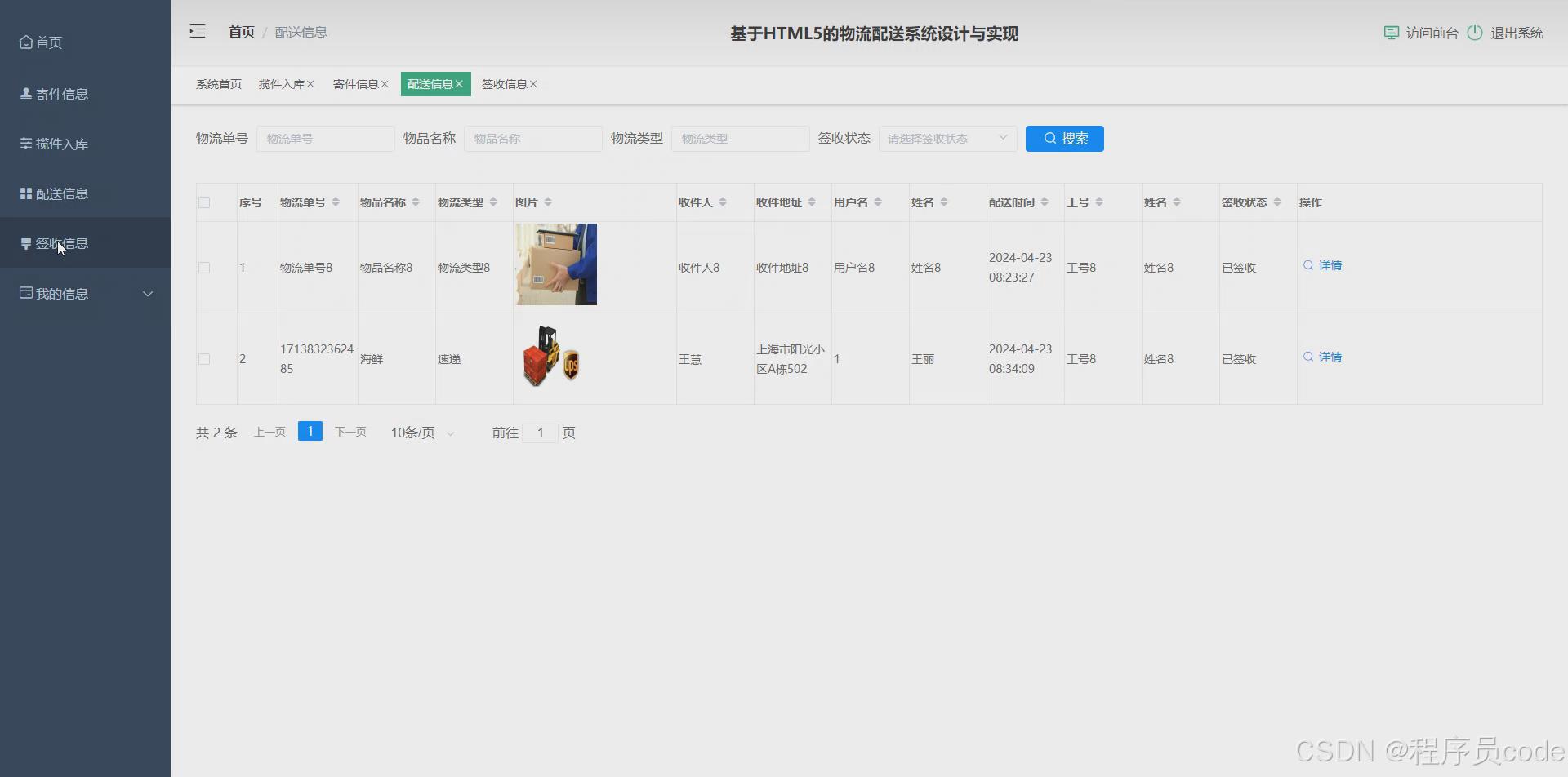Image resolution: width=1568 pixels, height=777 pixels.
Task: Open the 首页 home icon in sidebar
Action: click(24, 42)
